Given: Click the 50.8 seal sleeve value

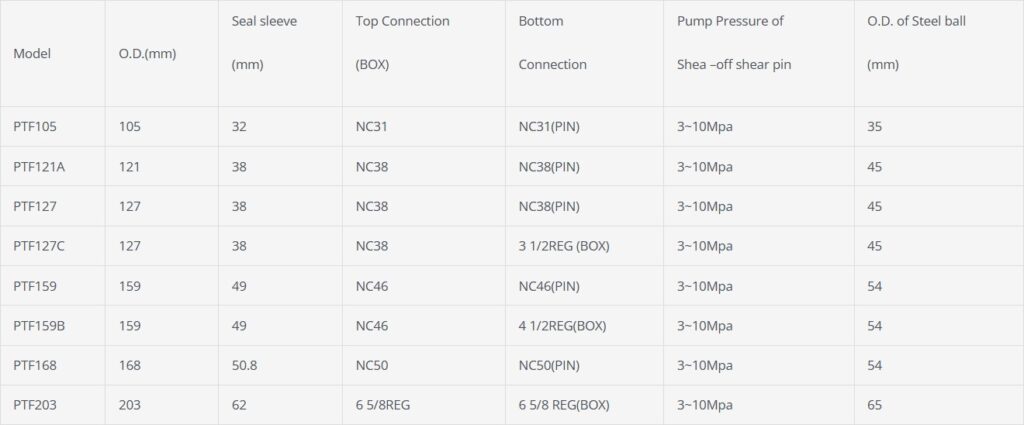Looking at the screenshot, I should [245, 366].
